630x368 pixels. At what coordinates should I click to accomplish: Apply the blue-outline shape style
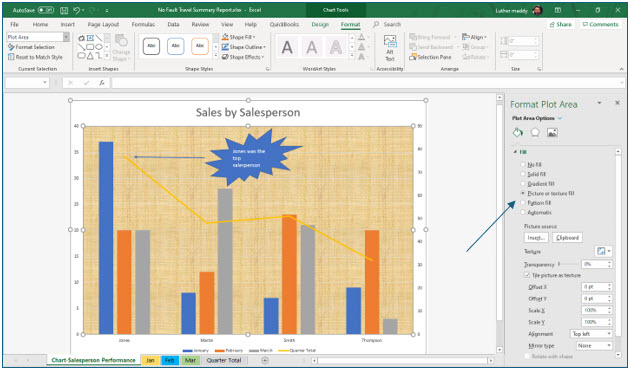pos(176,46)
